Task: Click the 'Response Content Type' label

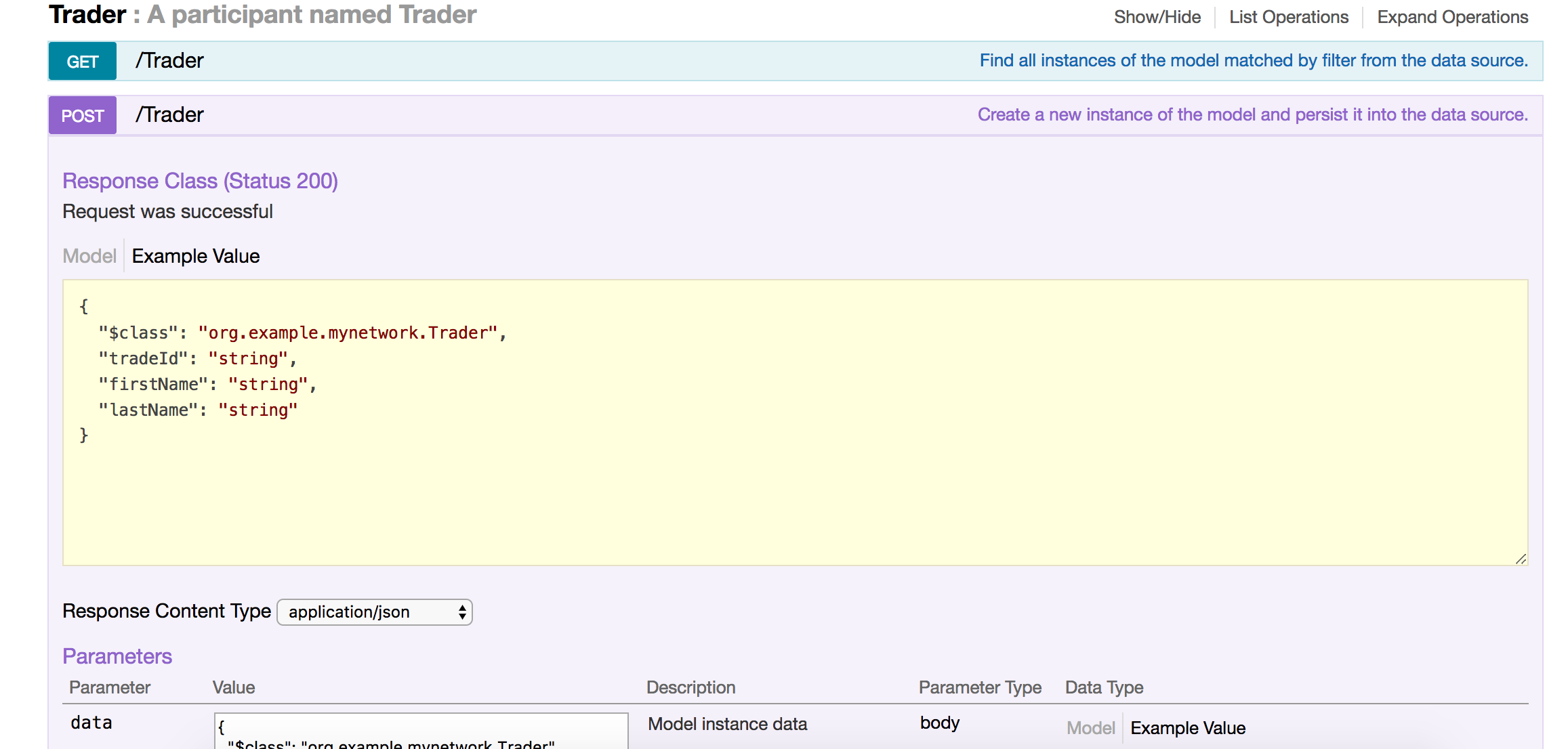Action: [x=167, y=611]
